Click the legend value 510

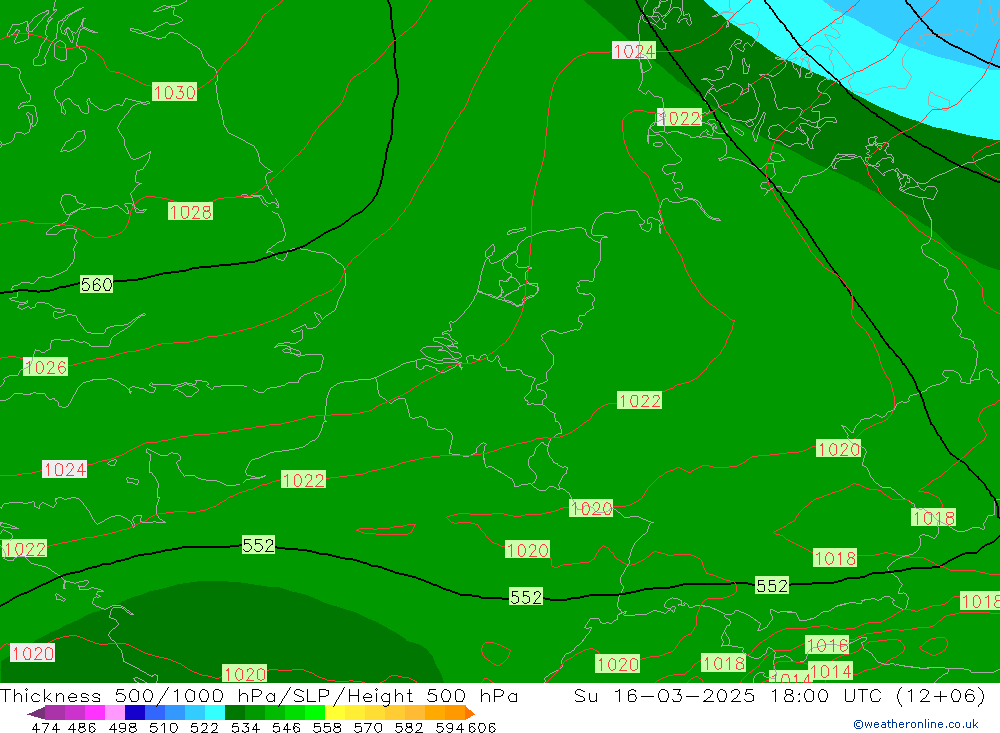pos(164,727)
